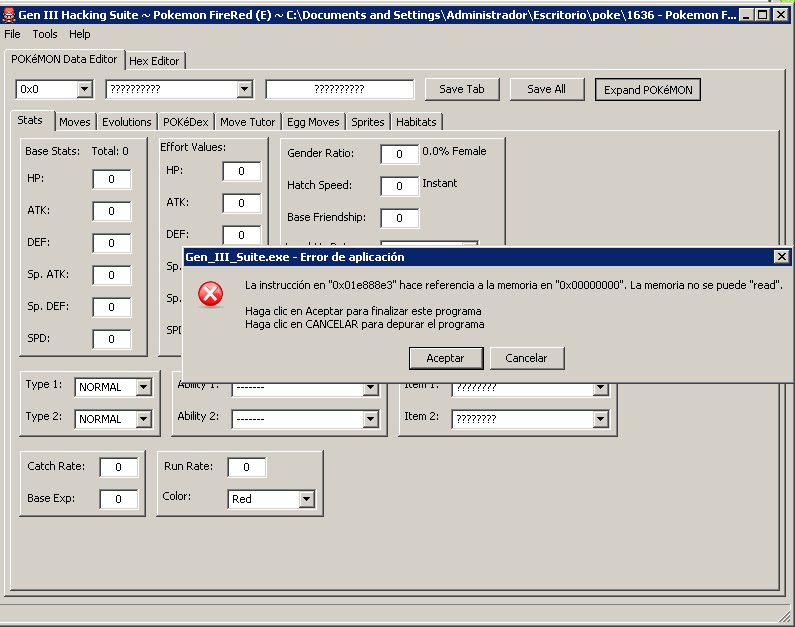Maximize the Gen III Hacking Suite window

(762, 15)
